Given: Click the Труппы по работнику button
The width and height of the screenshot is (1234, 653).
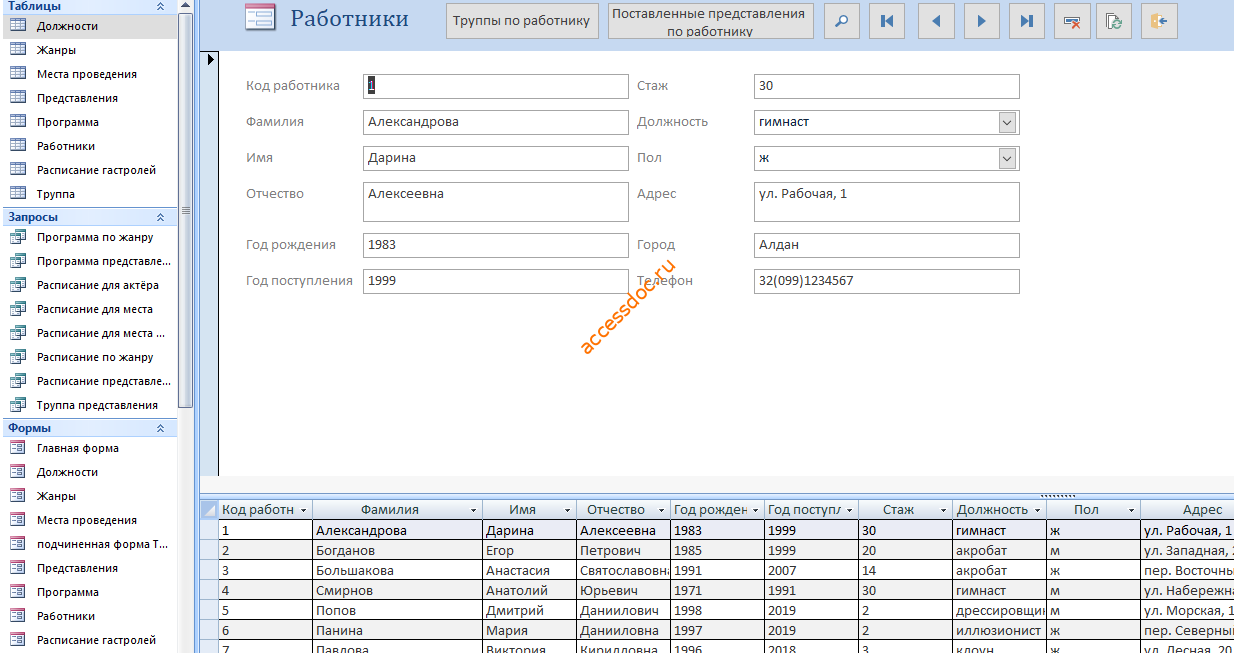Looking at the screenshot, I should point(522,21).
